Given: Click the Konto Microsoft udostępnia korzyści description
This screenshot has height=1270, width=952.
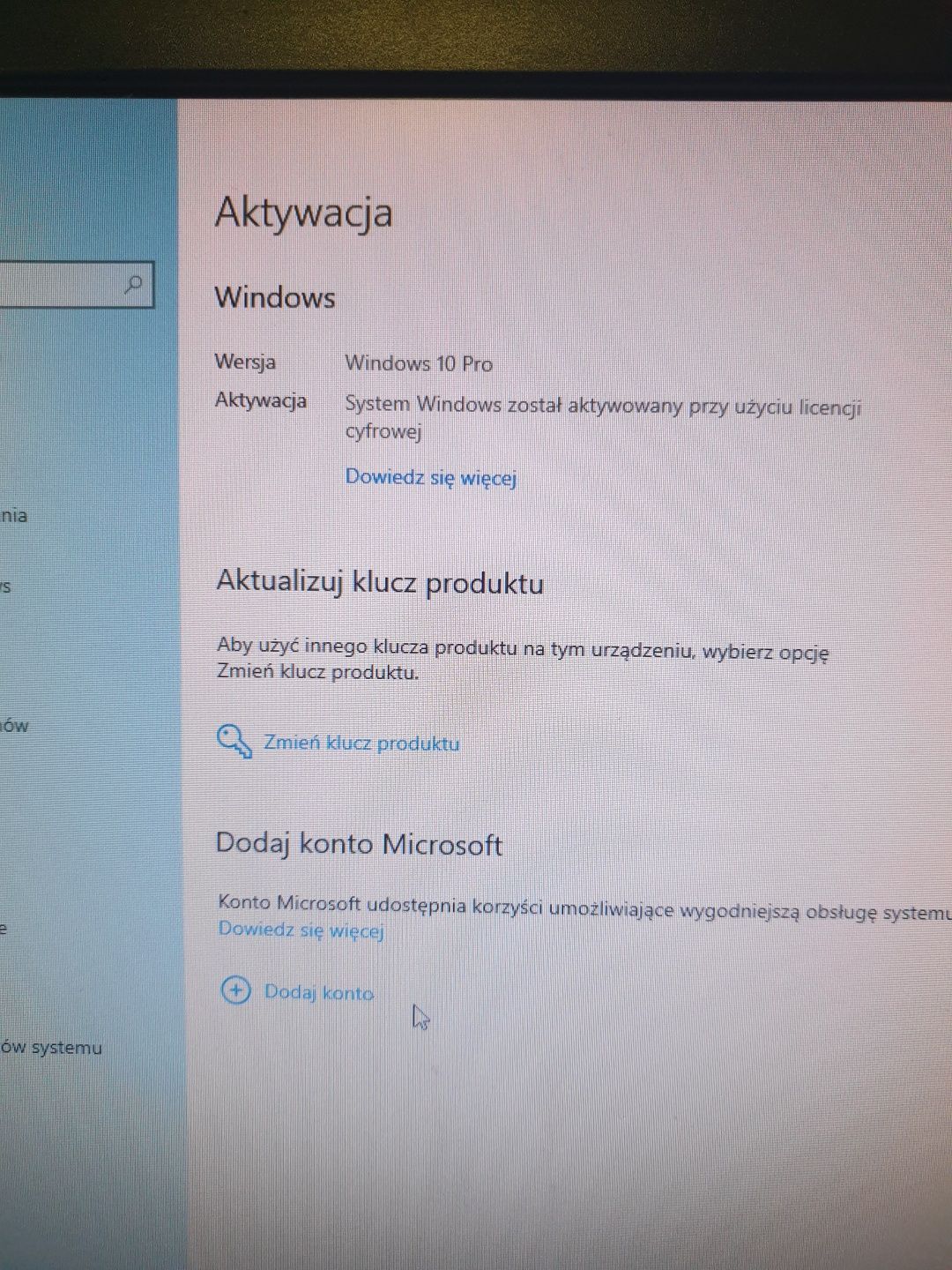Looking at the screenshot, I should (x=584, y=908).
